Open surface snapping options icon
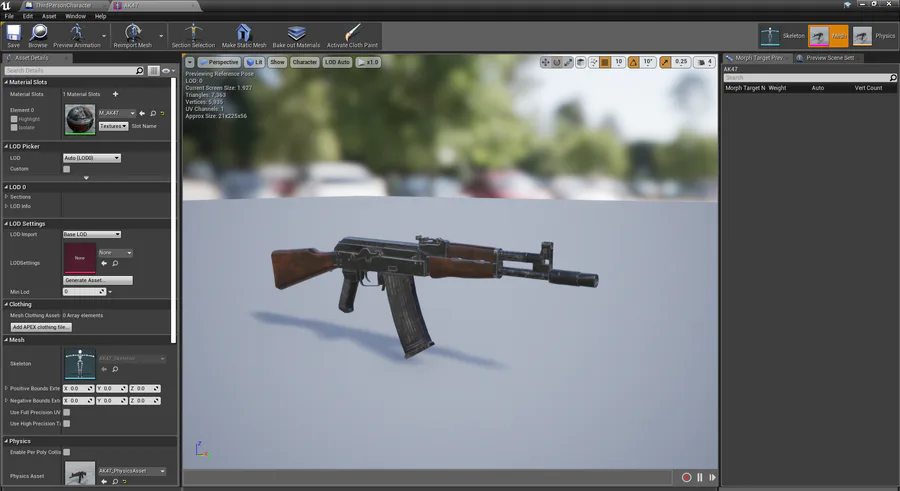The width and height of the screenshot is (900, 491). tap(593, 62)
